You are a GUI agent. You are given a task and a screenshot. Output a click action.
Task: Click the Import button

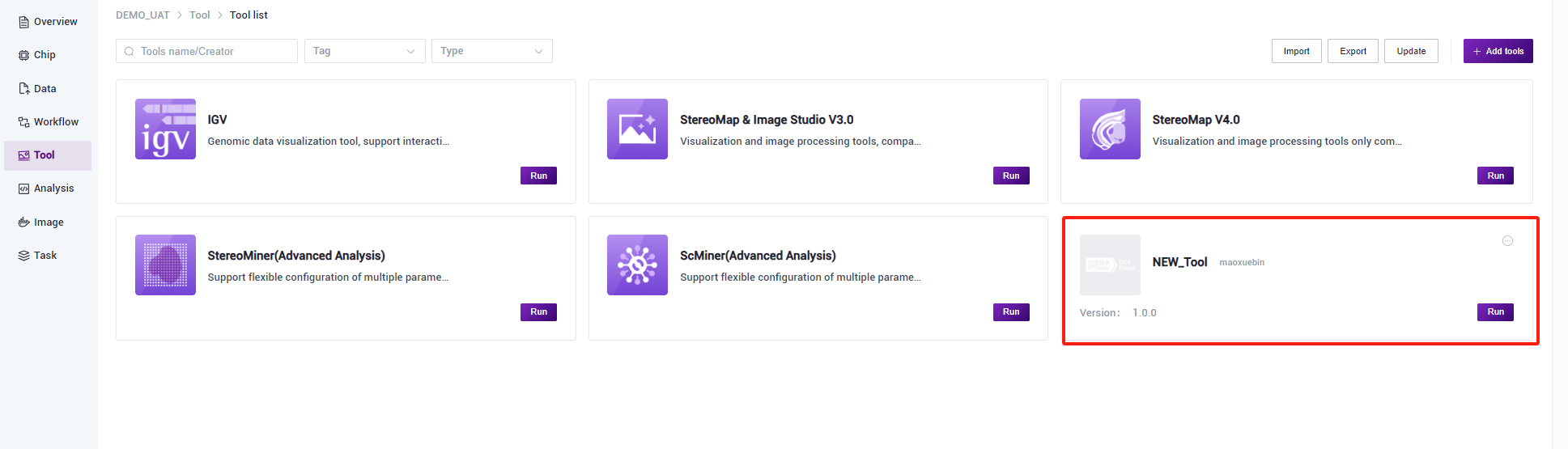(x=1297, y=51)
